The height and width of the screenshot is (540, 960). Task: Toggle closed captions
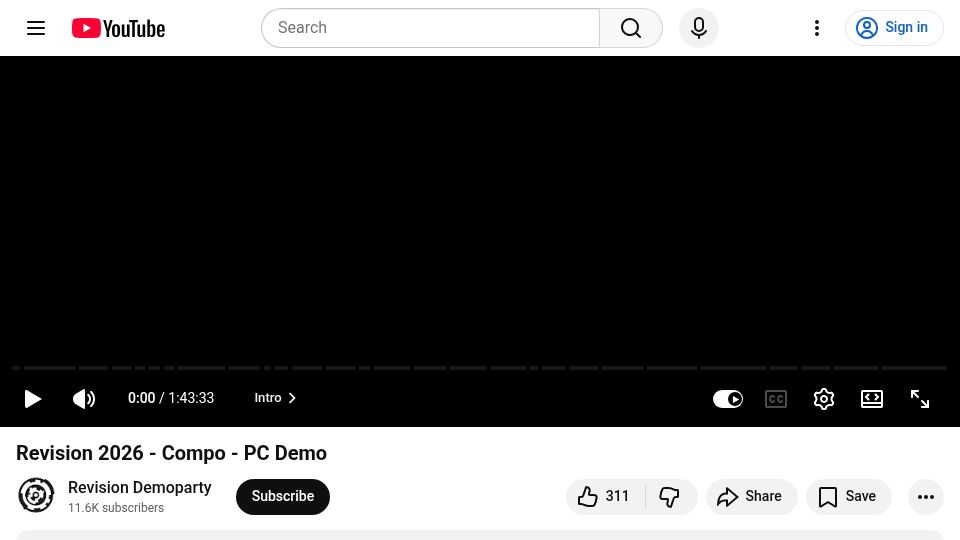[776, 399]
